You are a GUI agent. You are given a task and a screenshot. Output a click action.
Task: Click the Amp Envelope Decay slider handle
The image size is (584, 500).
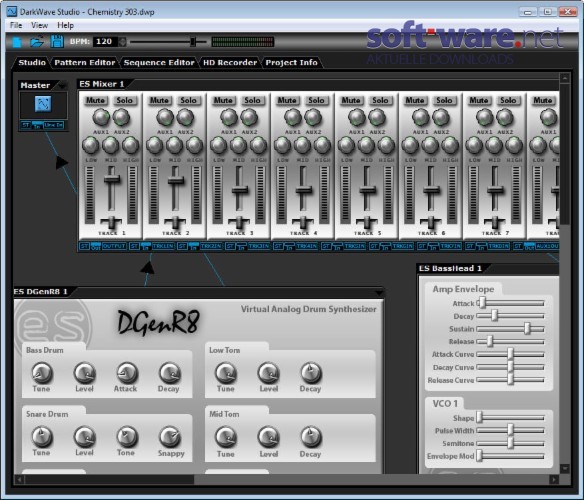[x=494, y=316]
